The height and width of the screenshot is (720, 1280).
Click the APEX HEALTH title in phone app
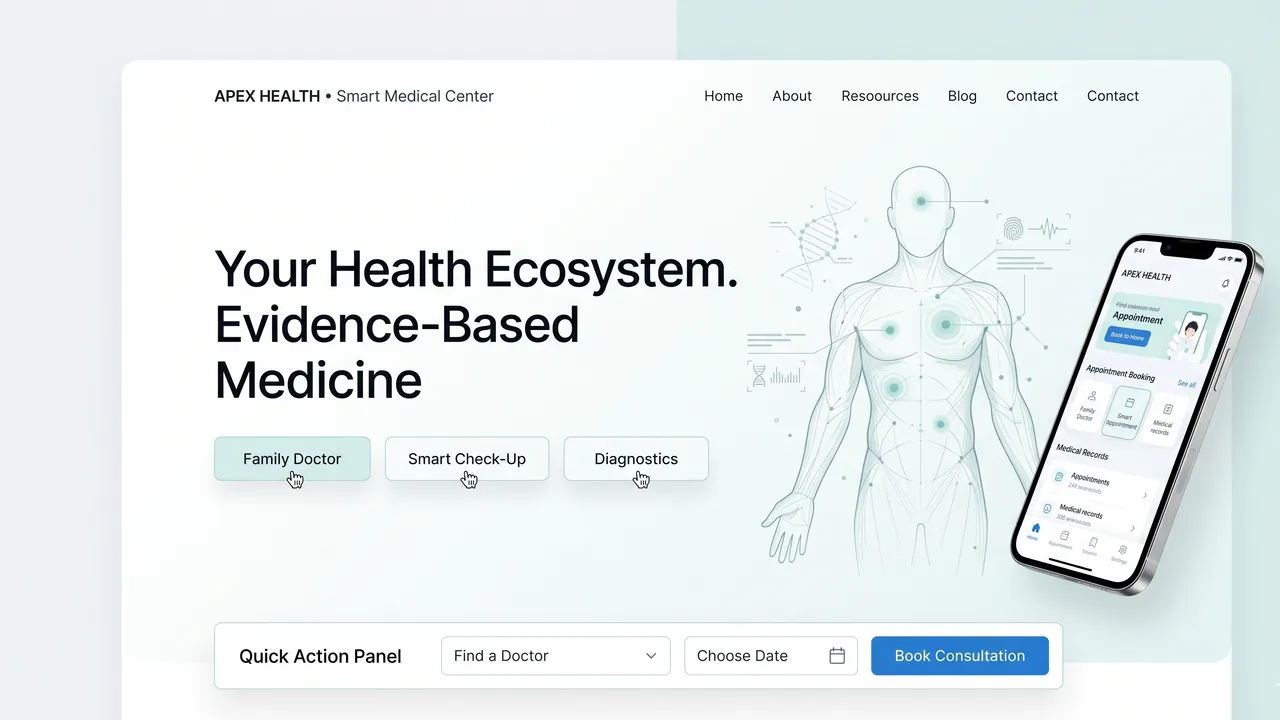click(x=1146, y=276)
